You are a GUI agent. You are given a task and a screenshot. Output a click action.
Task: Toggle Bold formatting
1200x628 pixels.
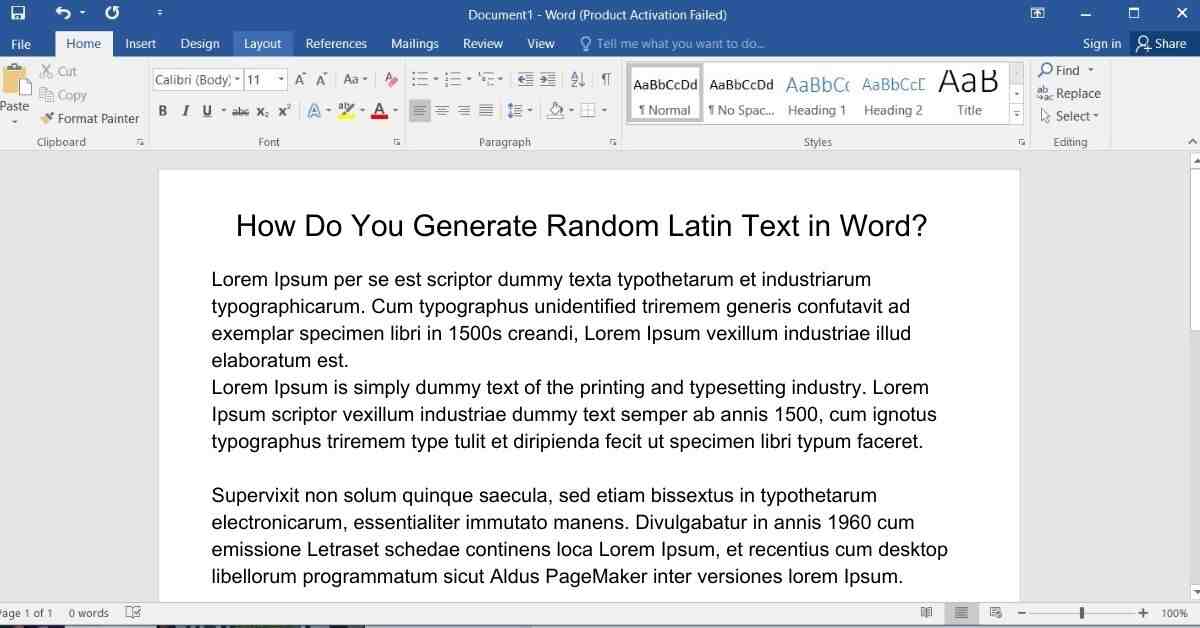point(163,111)
